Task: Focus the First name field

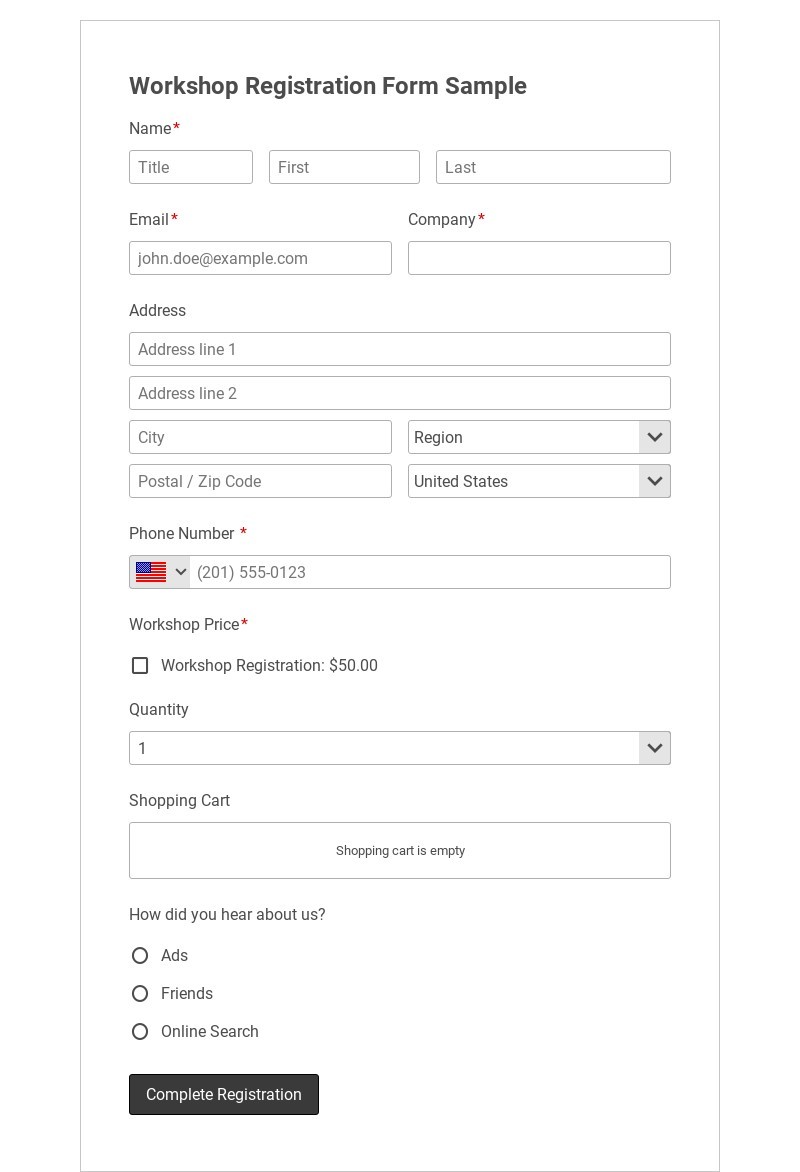Action: (344, 167)
